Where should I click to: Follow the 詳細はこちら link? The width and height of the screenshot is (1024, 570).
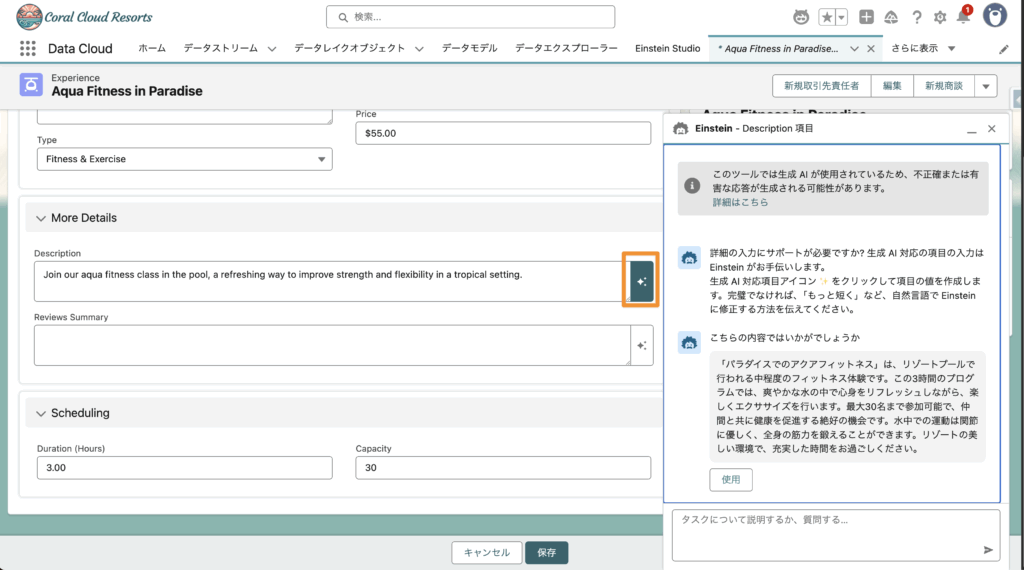740,202
